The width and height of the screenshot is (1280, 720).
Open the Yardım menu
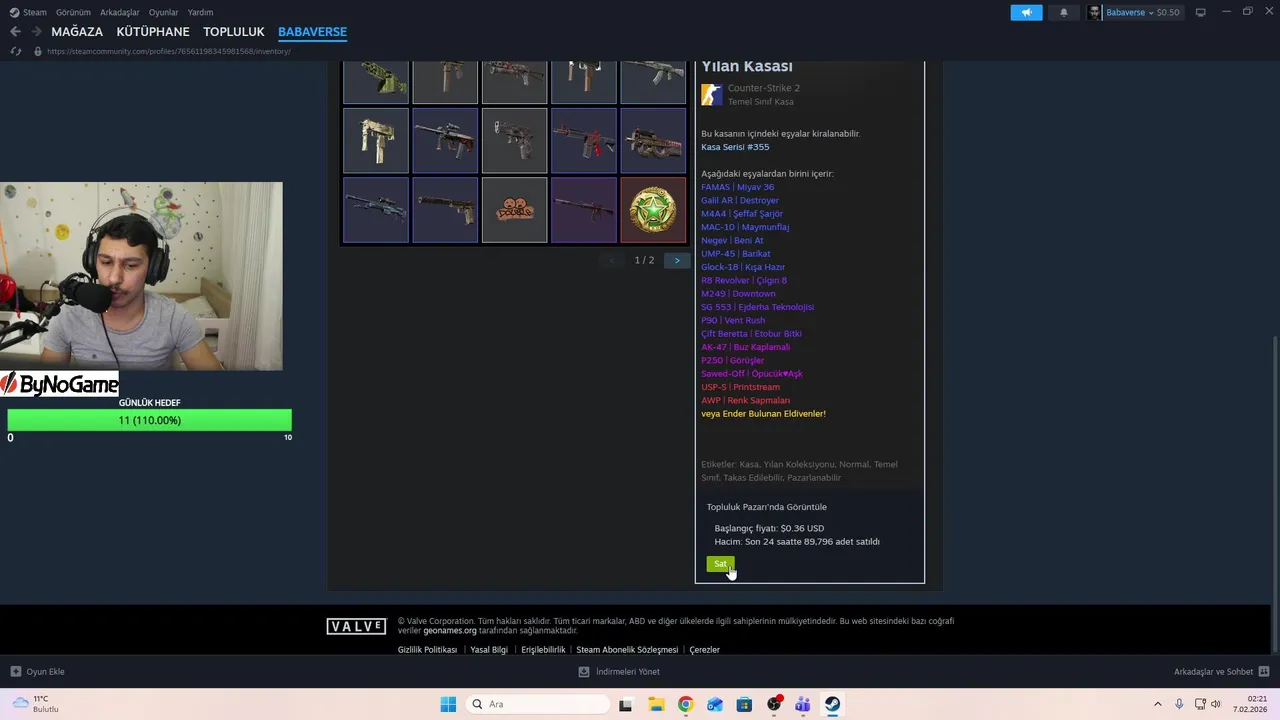(200, 12)
